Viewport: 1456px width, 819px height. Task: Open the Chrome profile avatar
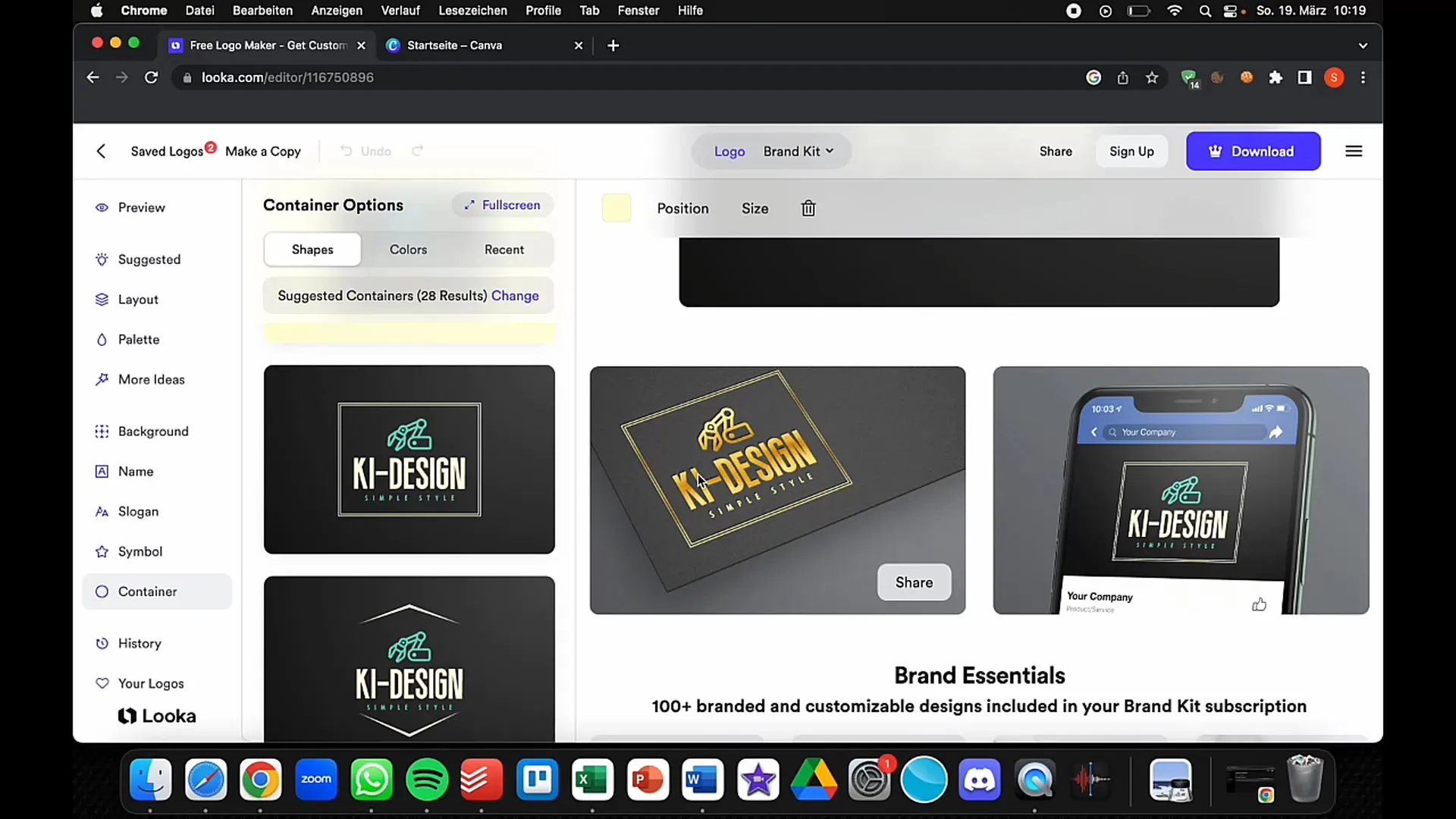coord(1334,77)
